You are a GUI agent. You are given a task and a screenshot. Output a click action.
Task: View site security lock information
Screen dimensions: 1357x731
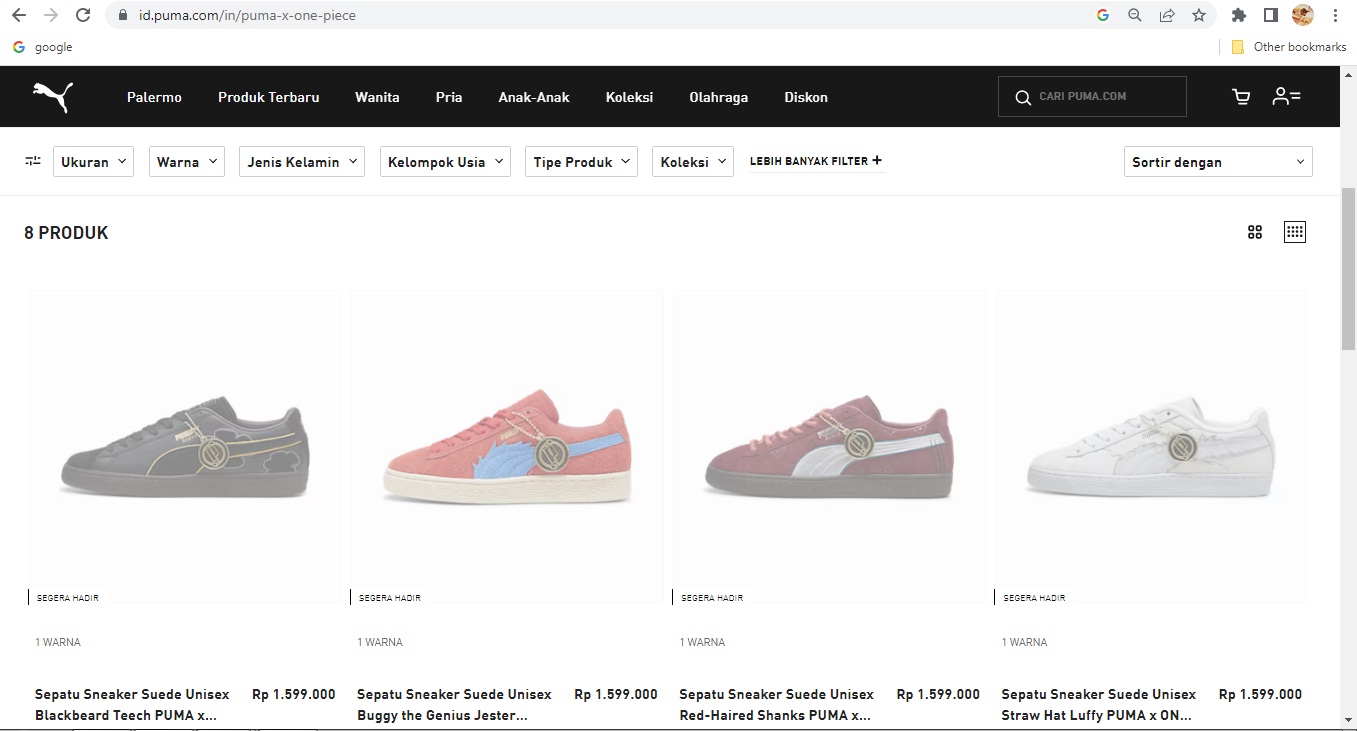tap(123, 15)
